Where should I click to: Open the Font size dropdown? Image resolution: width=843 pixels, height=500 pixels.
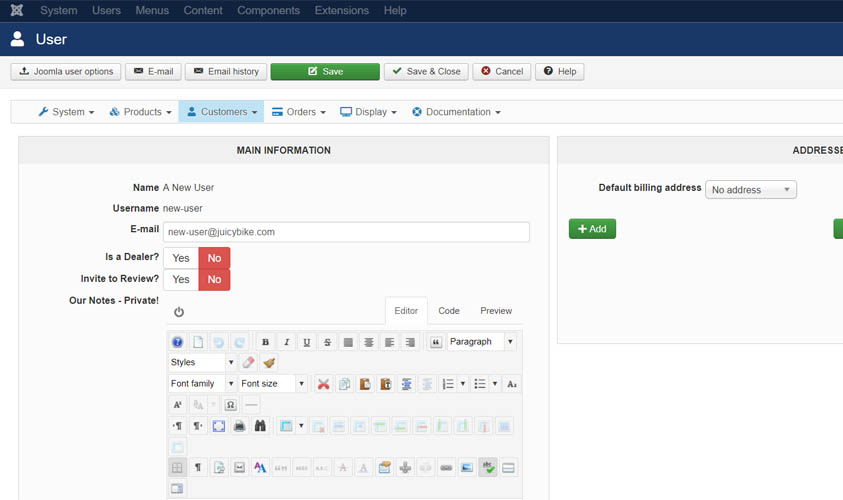click(x=273, y=384)
